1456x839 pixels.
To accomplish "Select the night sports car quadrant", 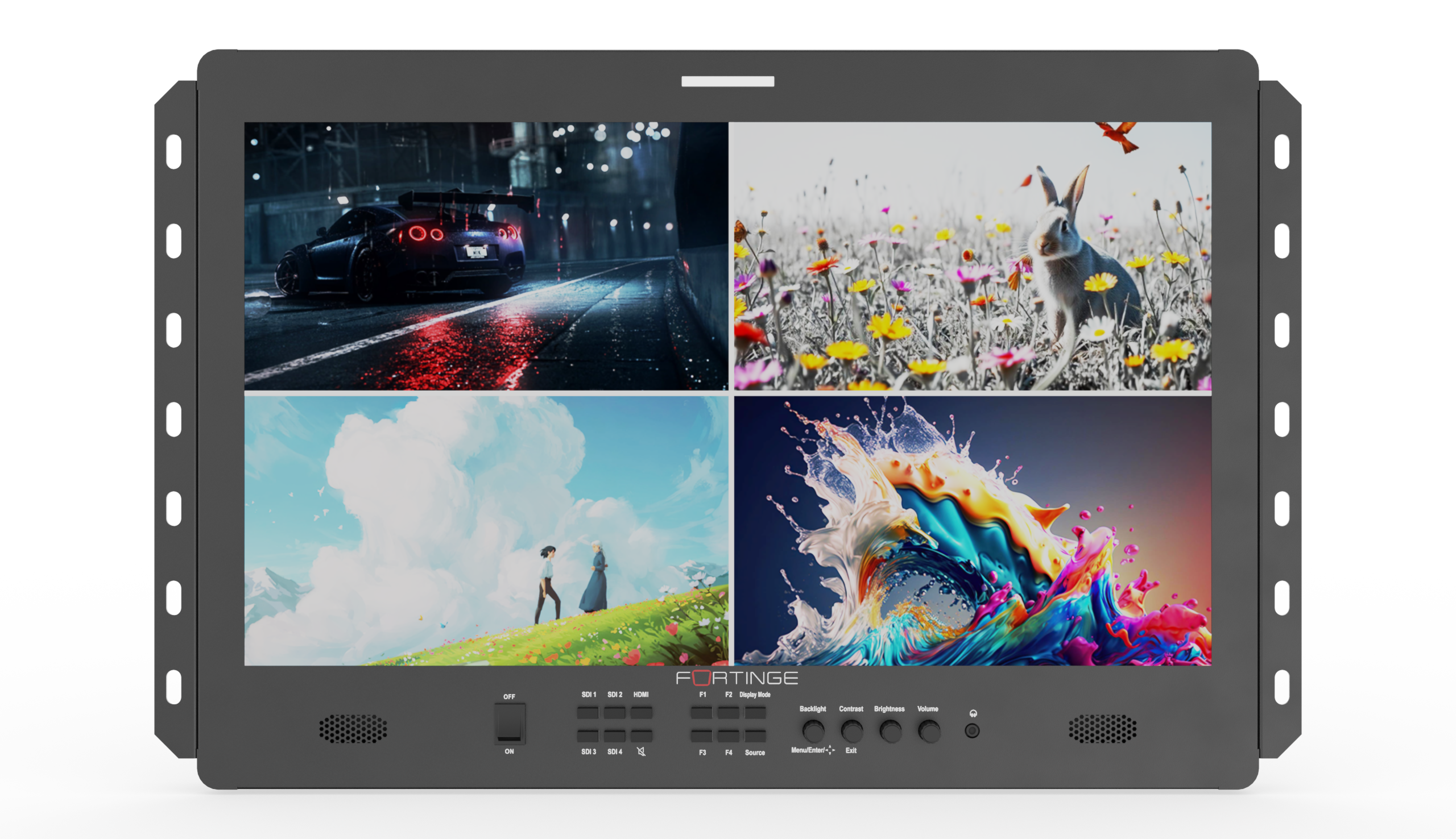I will tap(486, 256).
